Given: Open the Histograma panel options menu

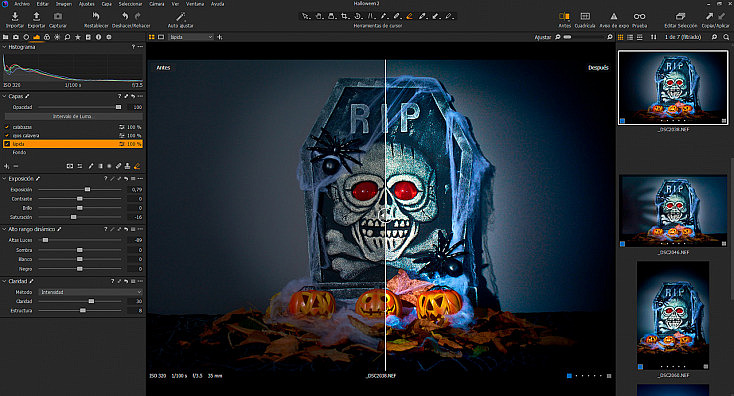Looking at the screenshot, I should [x=140, y=47].
